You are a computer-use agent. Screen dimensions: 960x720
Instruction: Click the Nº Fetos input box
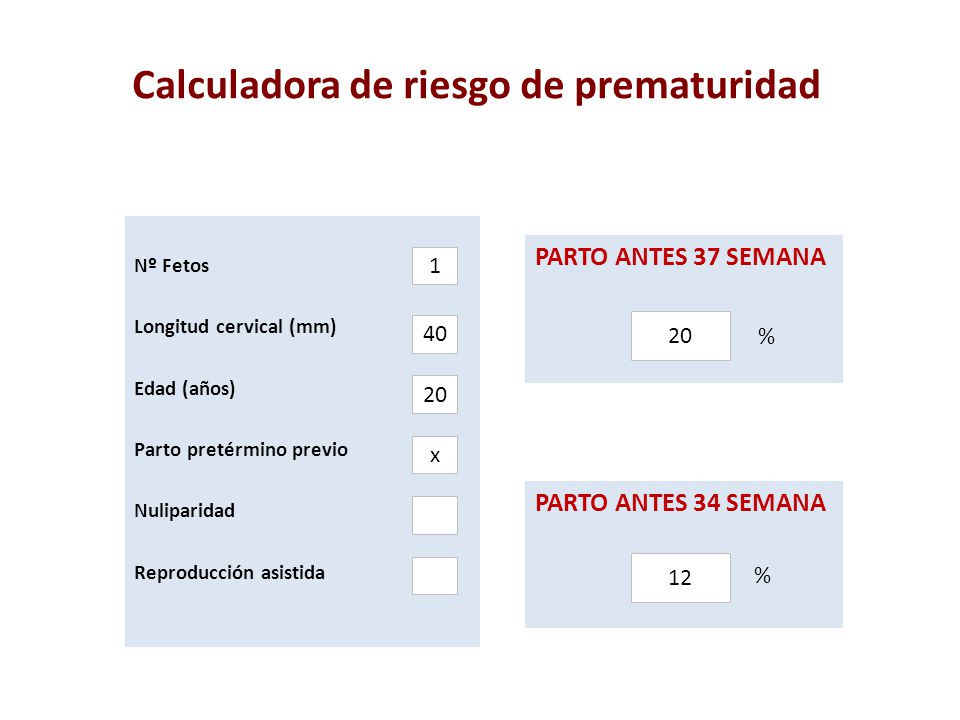pos(435,266)
